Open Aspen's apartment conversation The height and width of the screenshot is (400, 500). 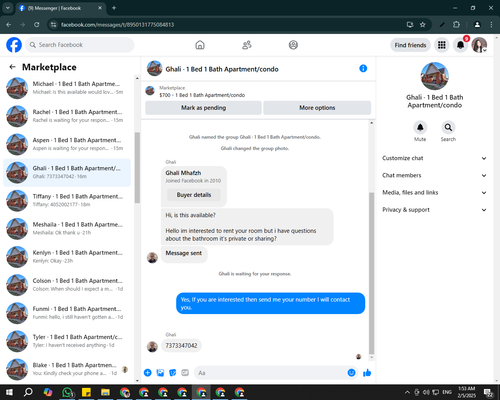coord(67,144)
